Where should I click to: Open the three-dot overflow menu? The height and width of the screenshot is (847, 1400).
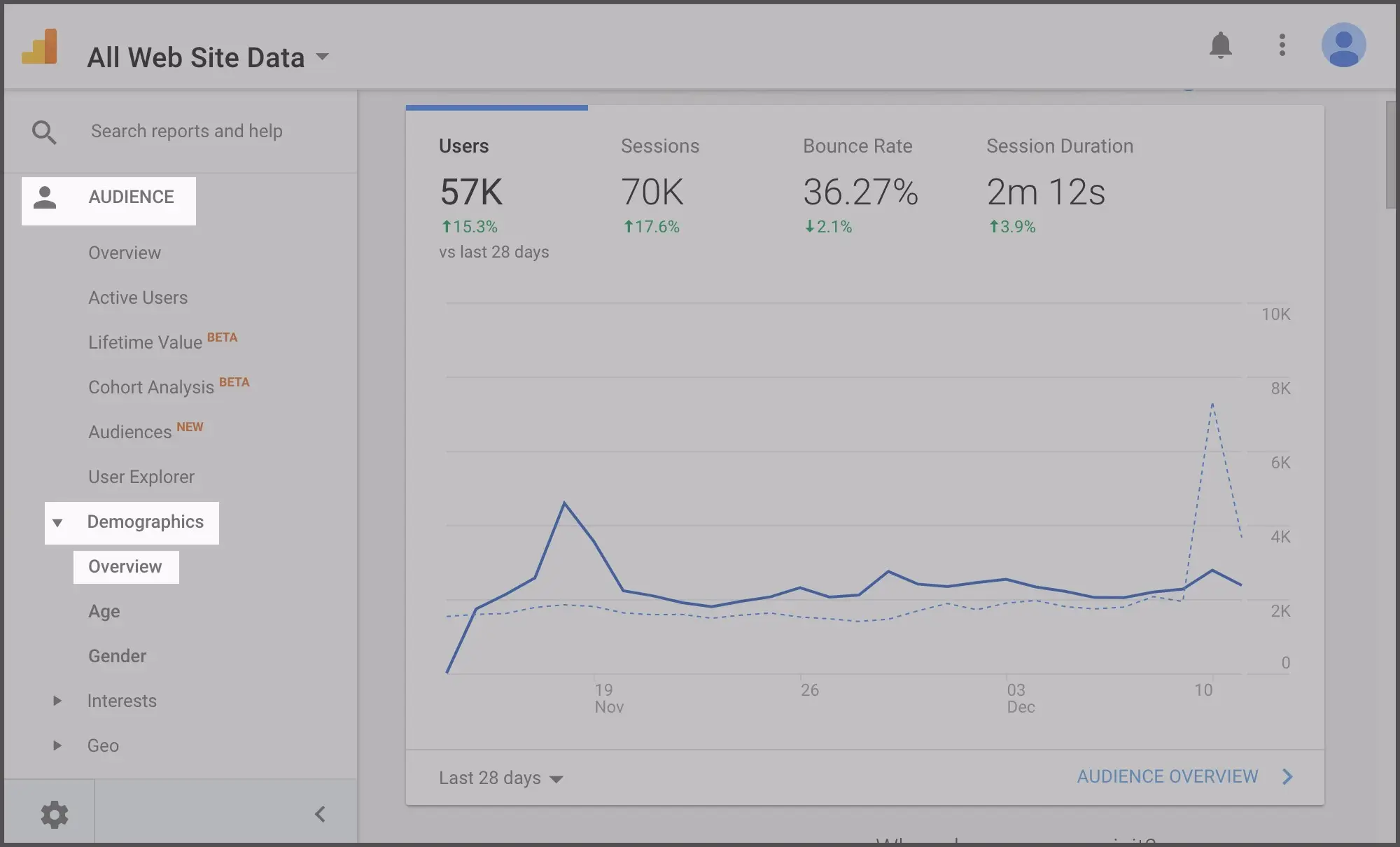coord(1282,45)
